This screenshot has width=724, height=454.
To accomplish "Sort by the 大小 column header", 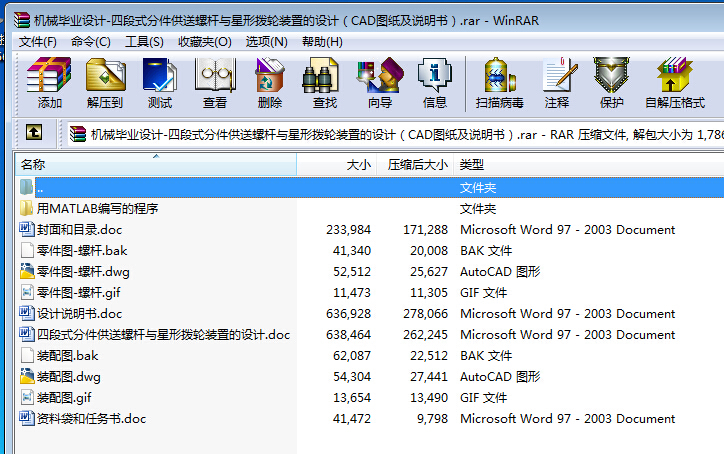I will 337,164.
